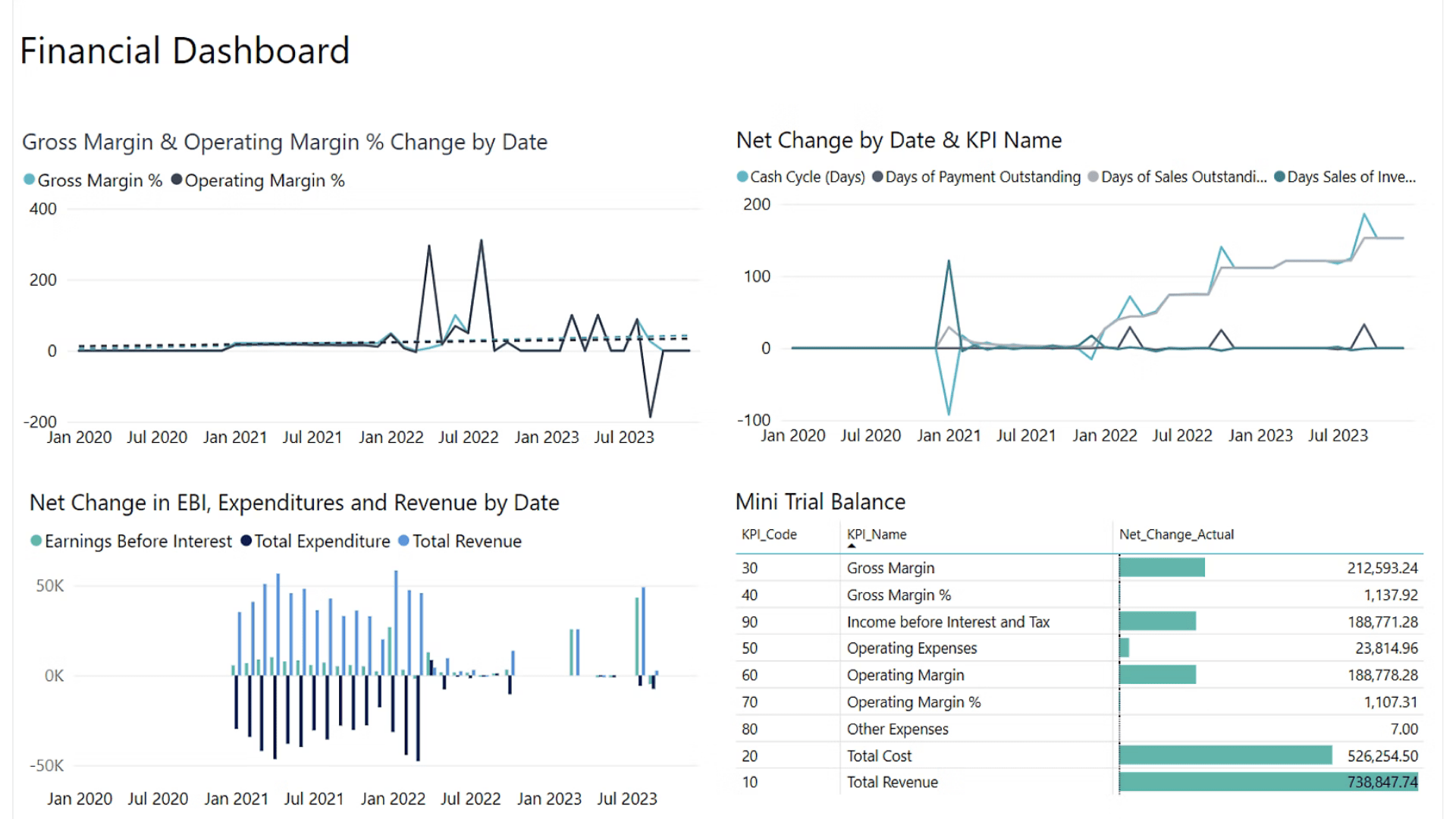
Task: Sort the table by Net_Change_Actual header
Action: click(1176, 535)
